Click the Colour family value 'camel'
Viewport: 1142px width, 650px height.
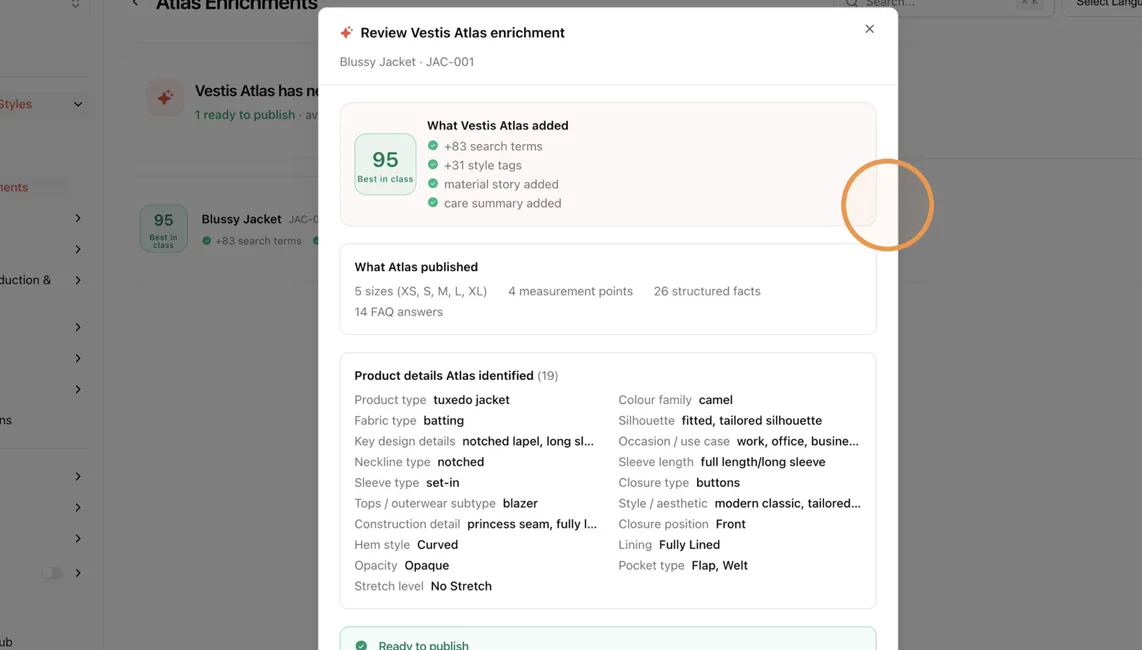pos(715,399)
